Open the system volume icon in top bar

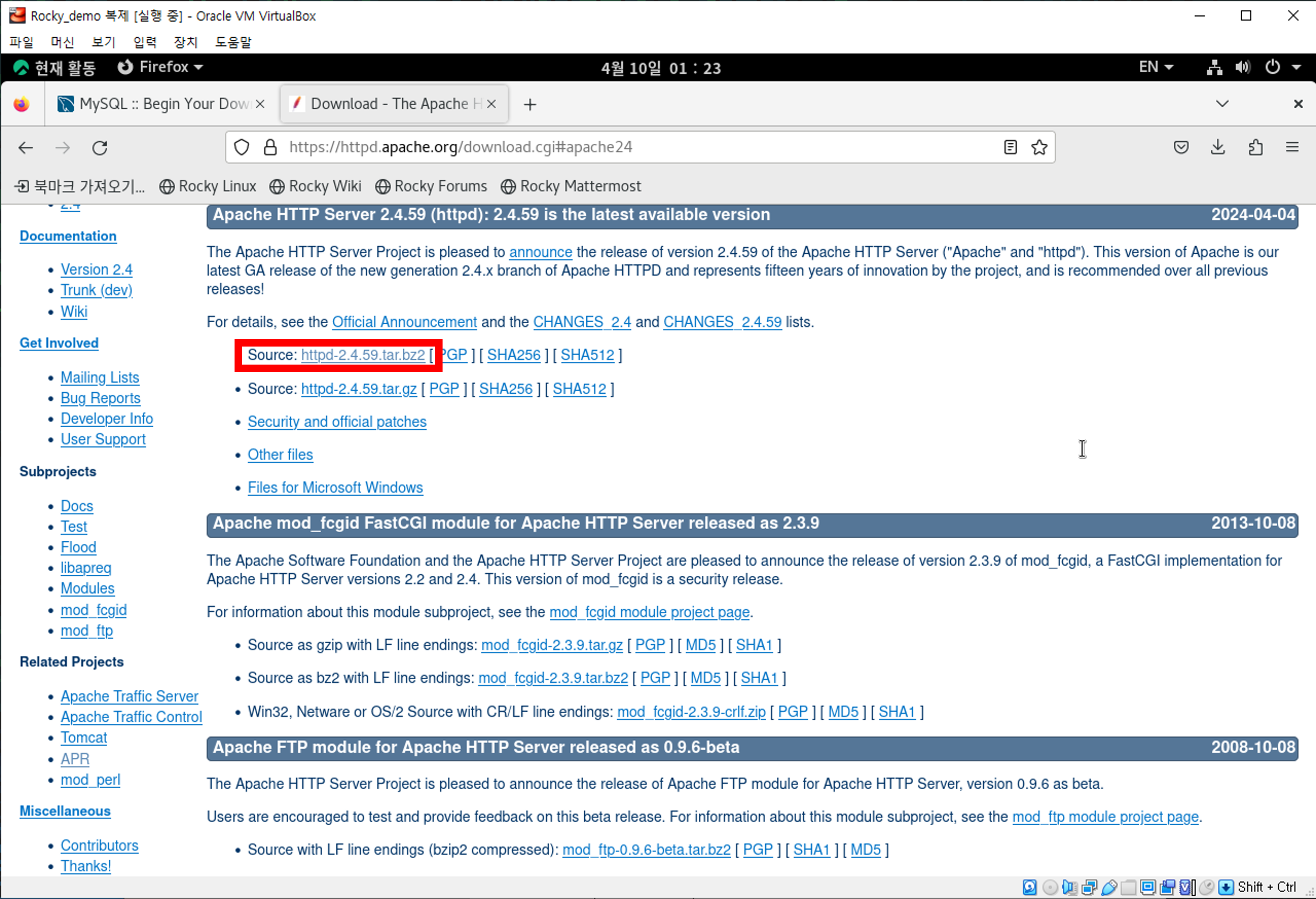(x=1242, y=67)
